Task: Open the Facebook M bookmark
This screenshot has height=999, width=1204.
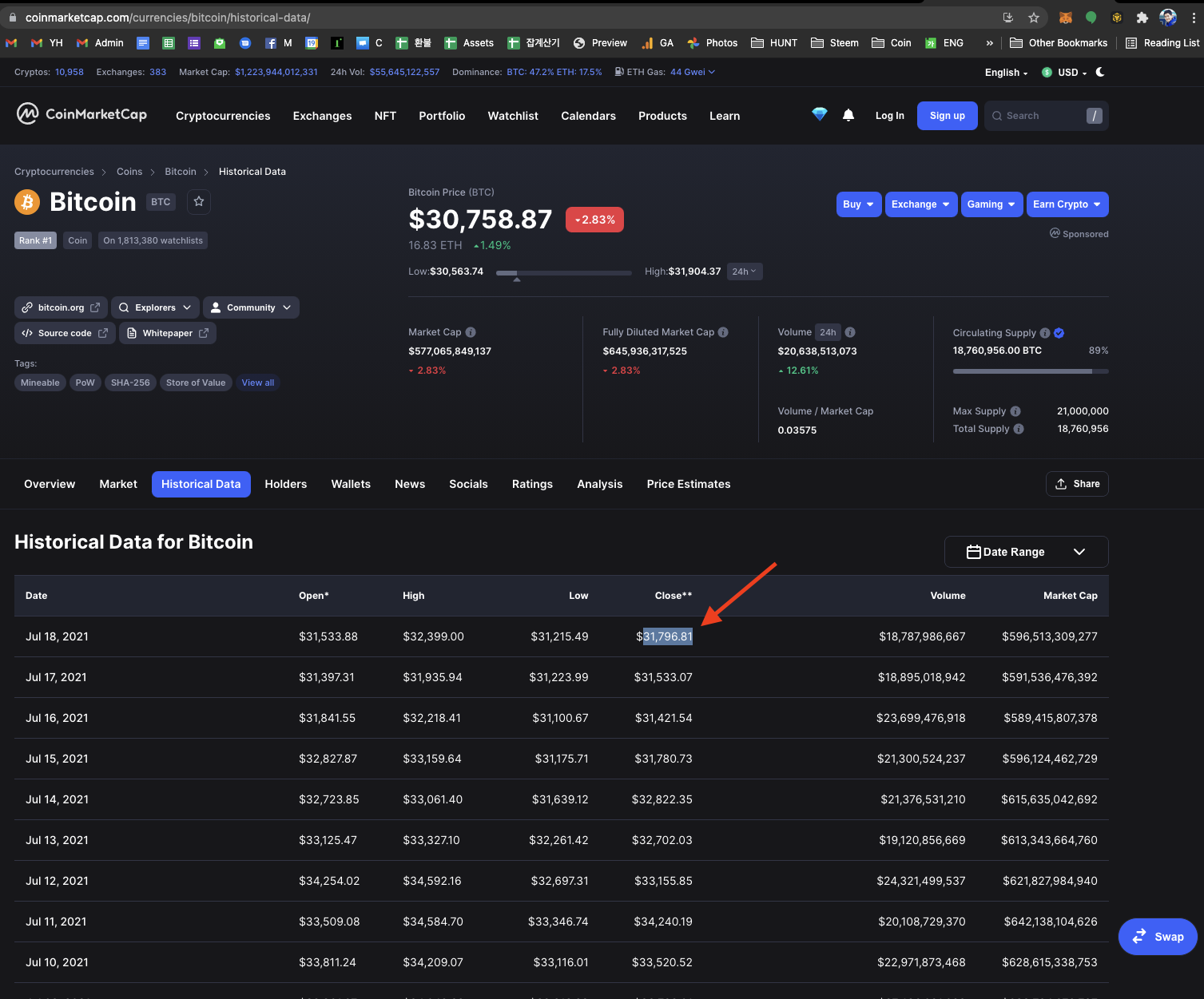Action: click(x=279, y=43)
